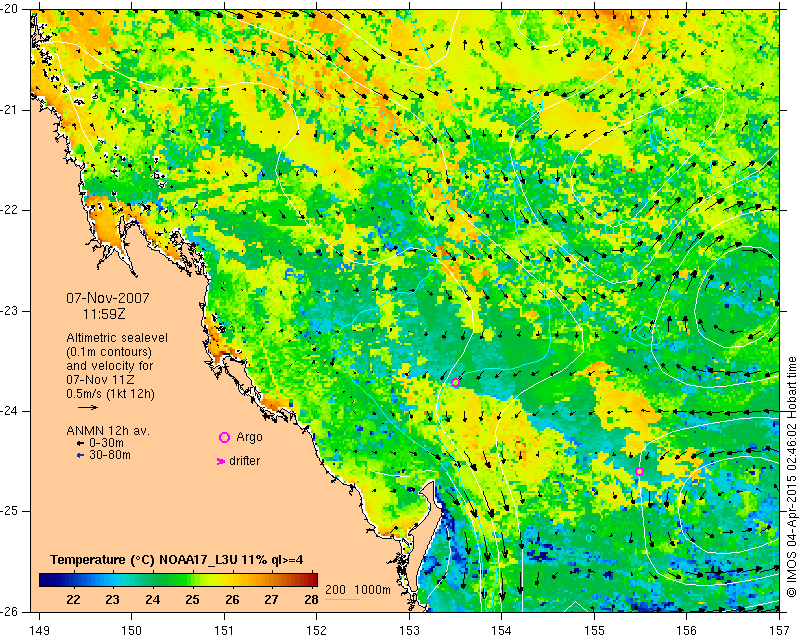The height and width of the screenshot is (640, 800).
Task: Click the "and velocity for" text
Action: coord(110,365)
